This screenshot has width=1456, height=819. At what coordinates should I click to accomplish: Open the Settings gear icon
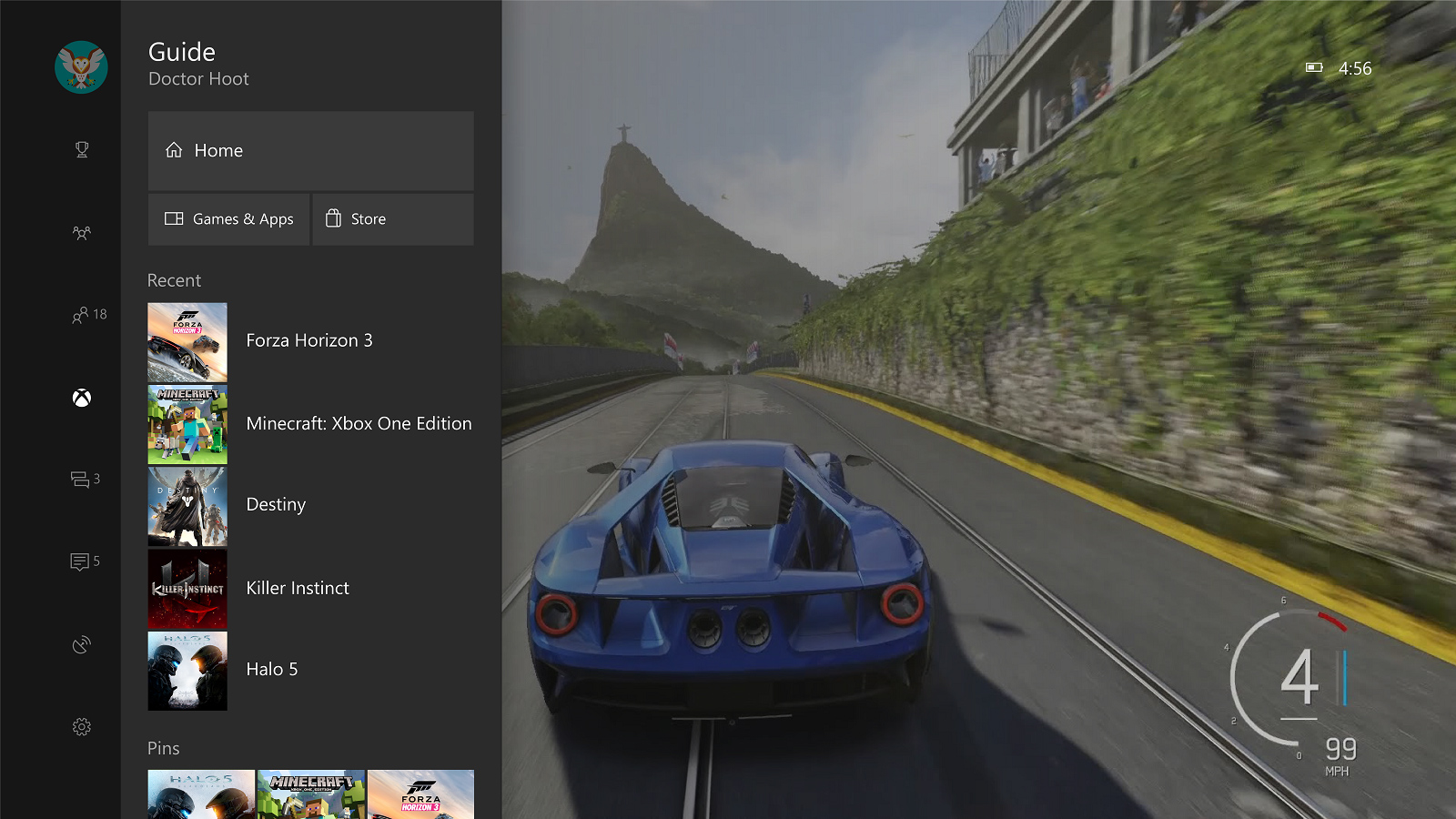[82, 727]
